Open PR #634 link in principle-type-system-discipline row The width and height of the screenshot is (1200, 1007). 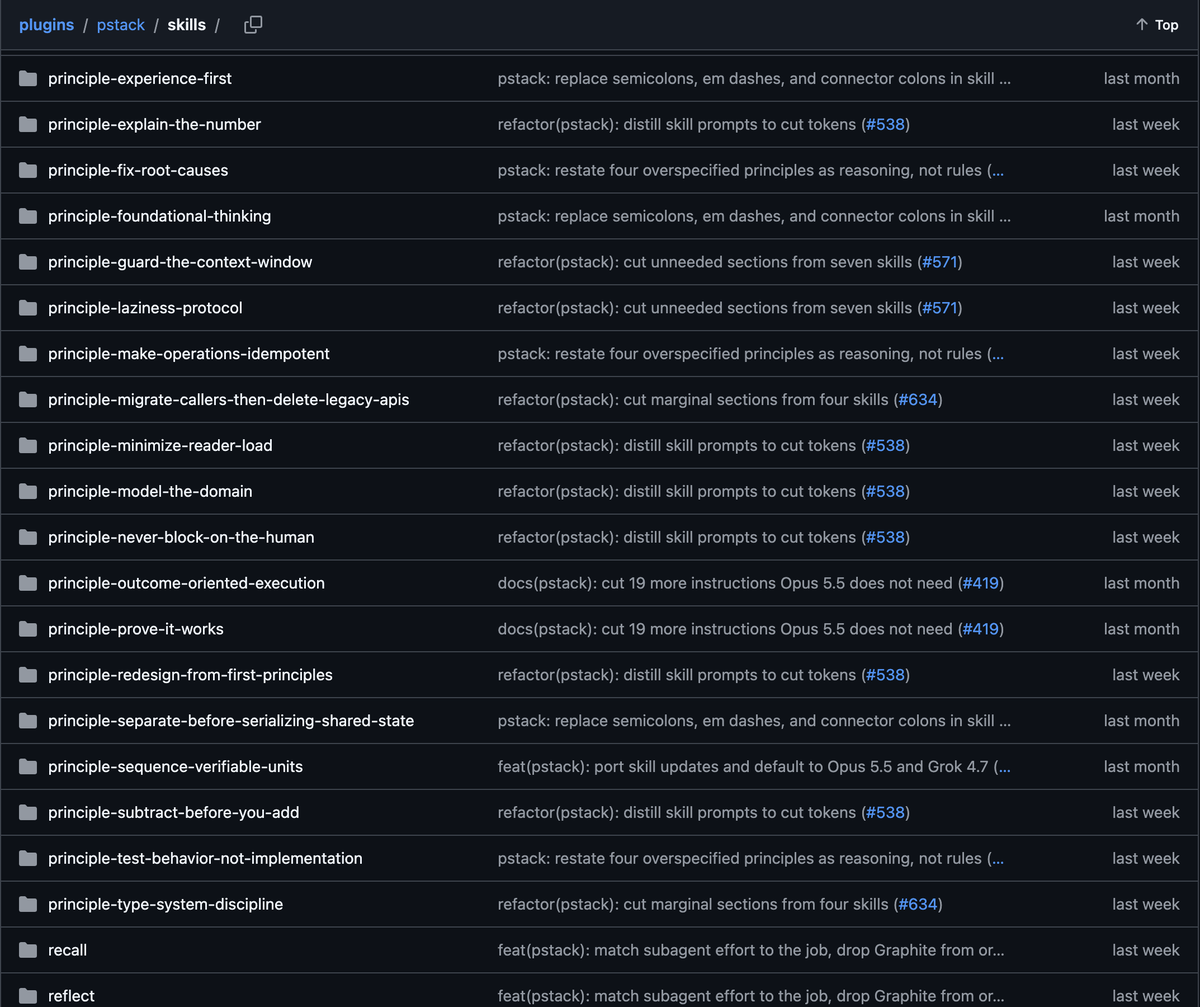(x=917, y=904)
